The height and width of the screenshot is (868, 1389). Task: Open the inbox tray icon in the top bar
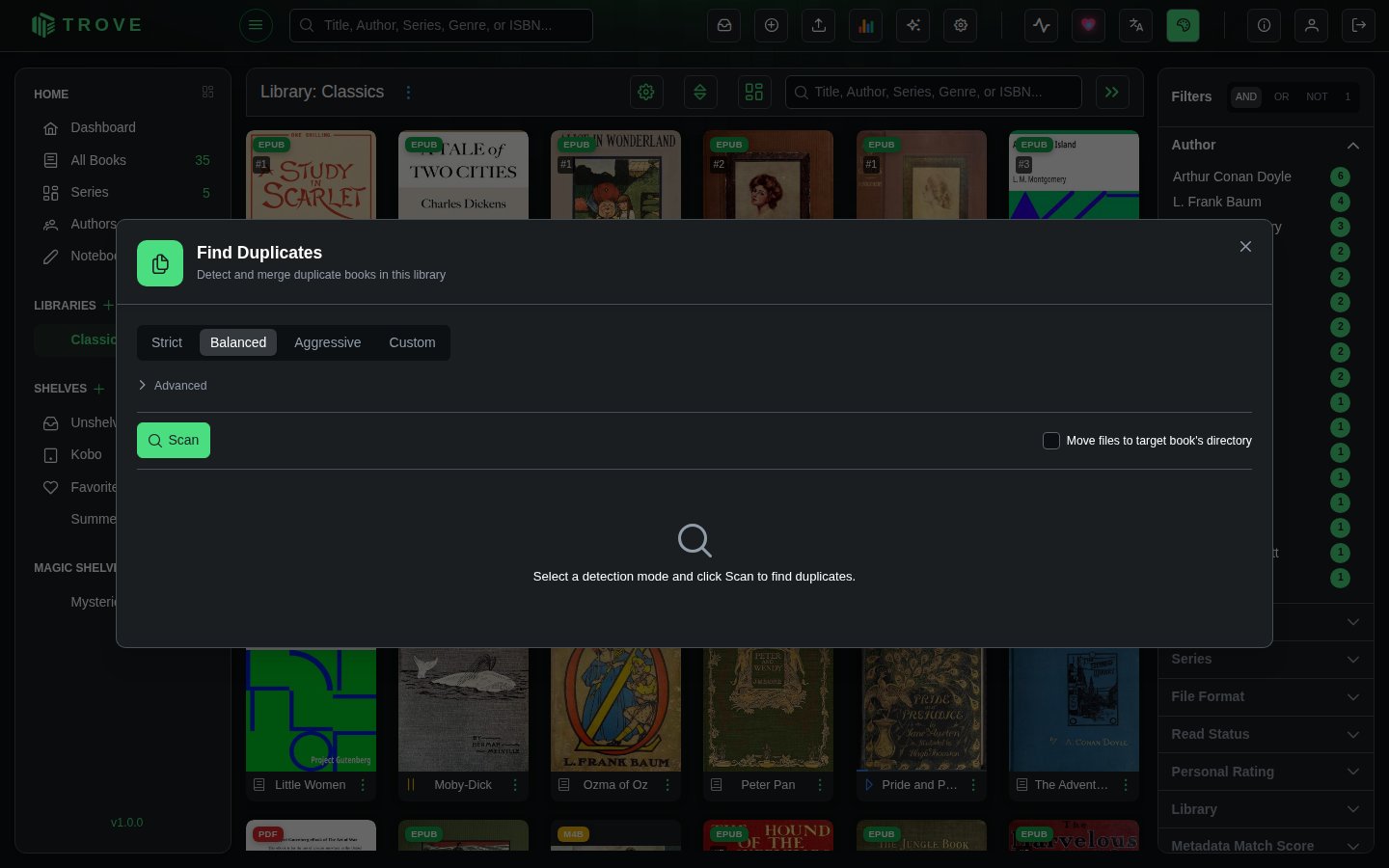(724, 25)
